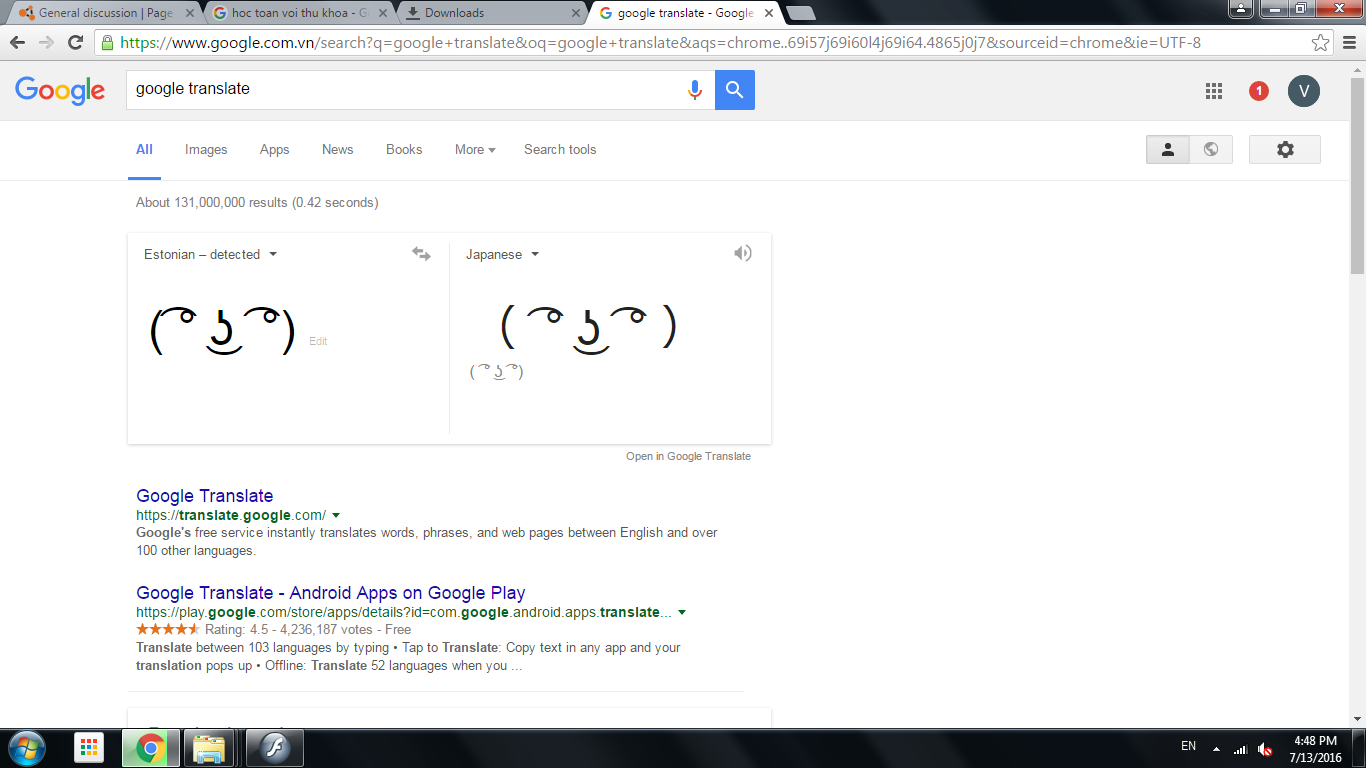Open the Chrome menu
Image resolution: width=1366 pixels, height=768 pixels.
(1350, 42)
